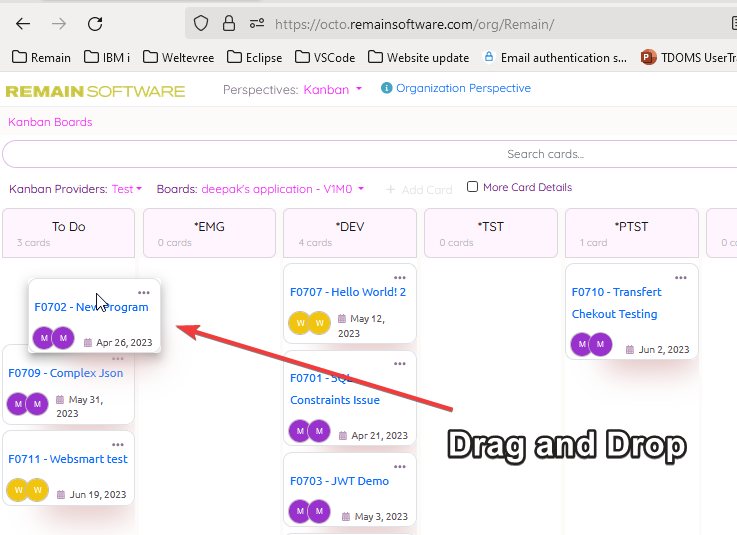
Task: Click the Kanban Boards breadcrumb link
Action: click(50, 122)
